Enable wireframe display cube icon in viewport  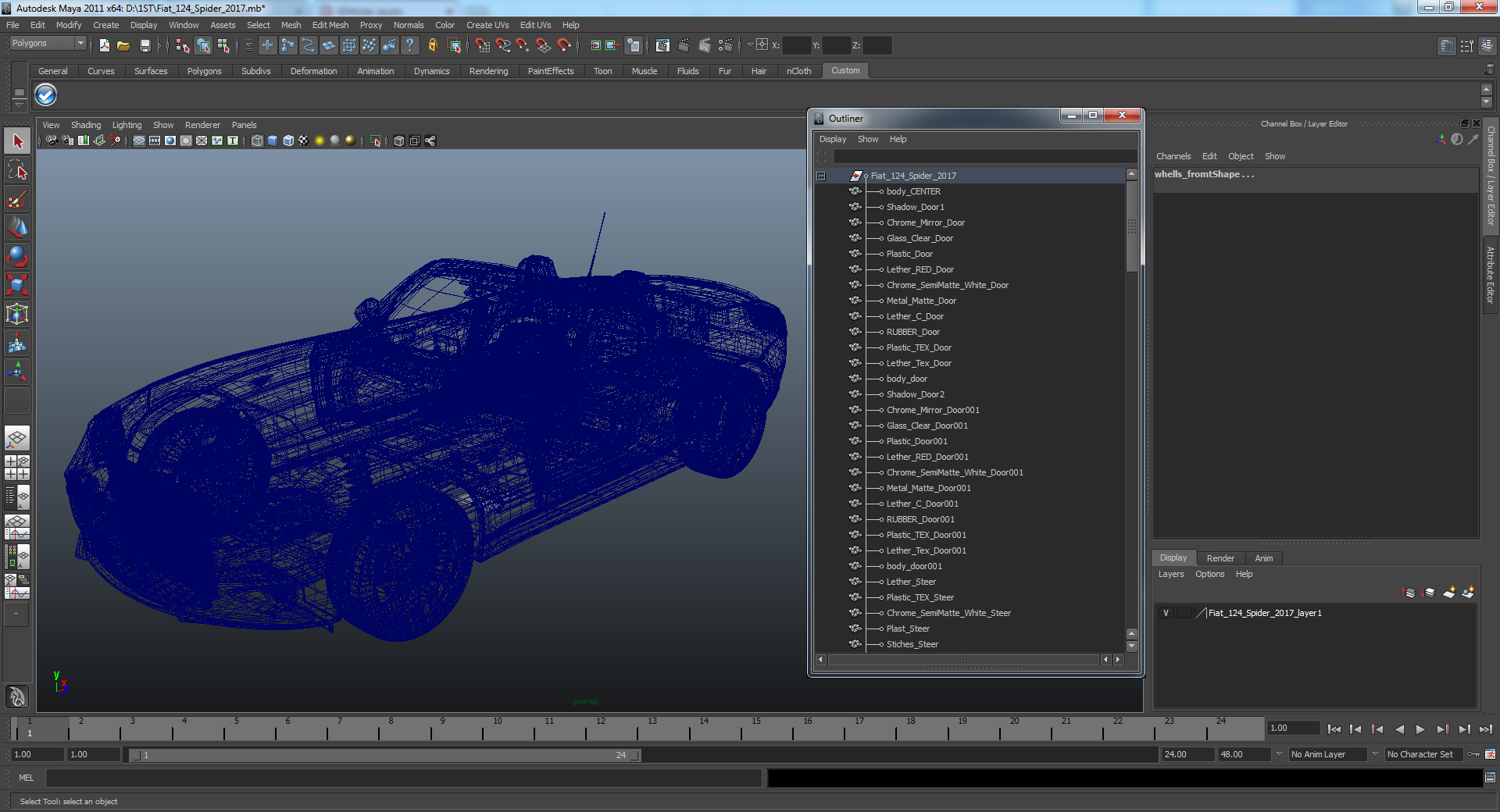257,141
